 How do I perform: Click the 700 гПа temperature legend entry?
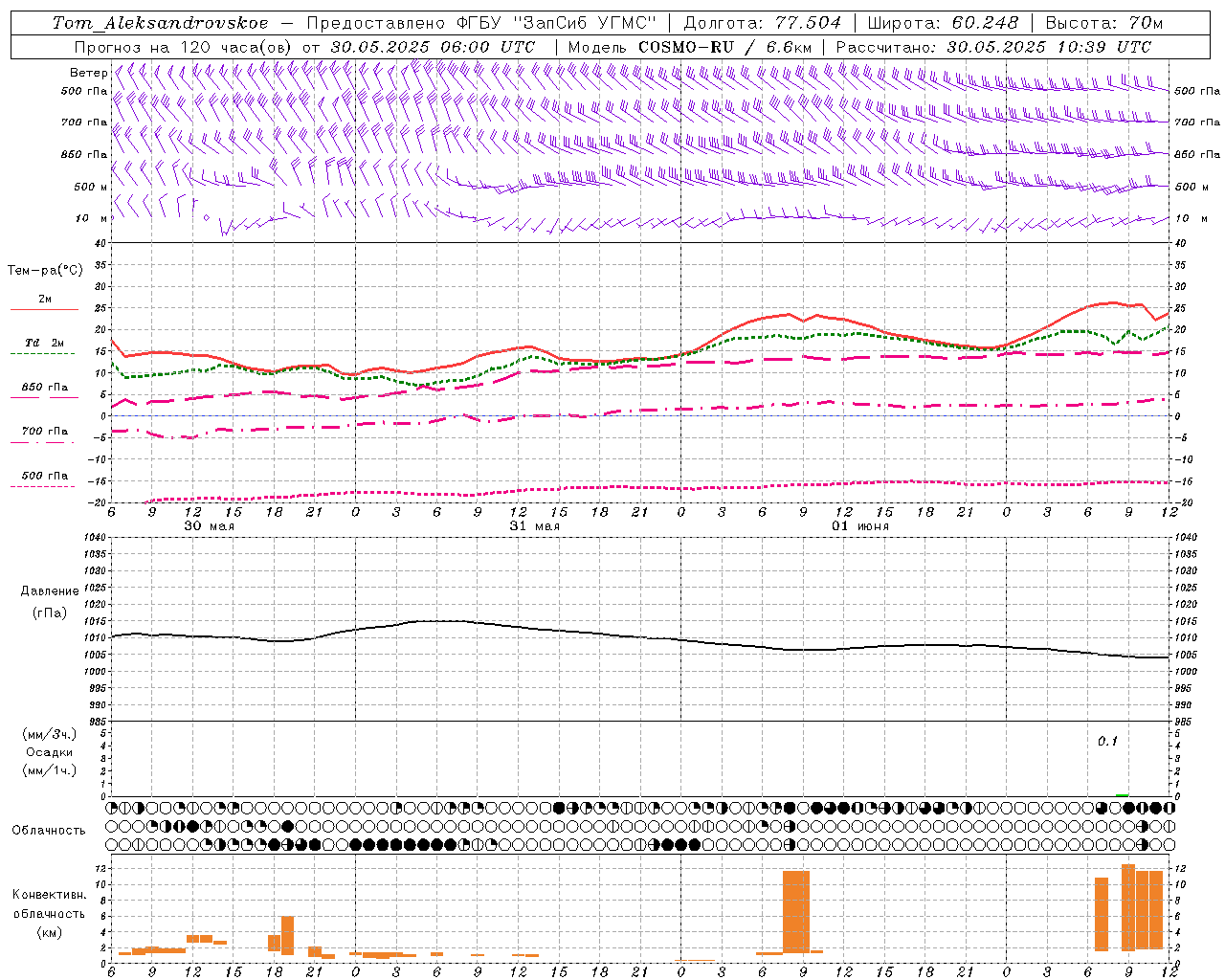(44, 432)
